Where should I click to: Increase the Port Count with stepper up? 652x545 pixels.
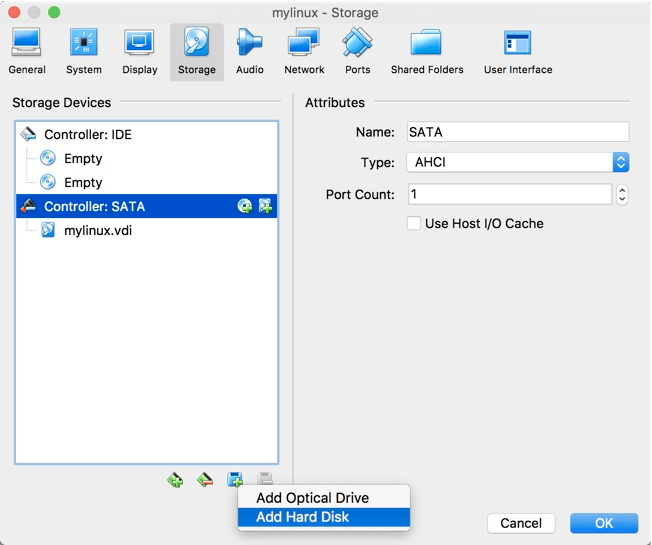tap(622, 190)
